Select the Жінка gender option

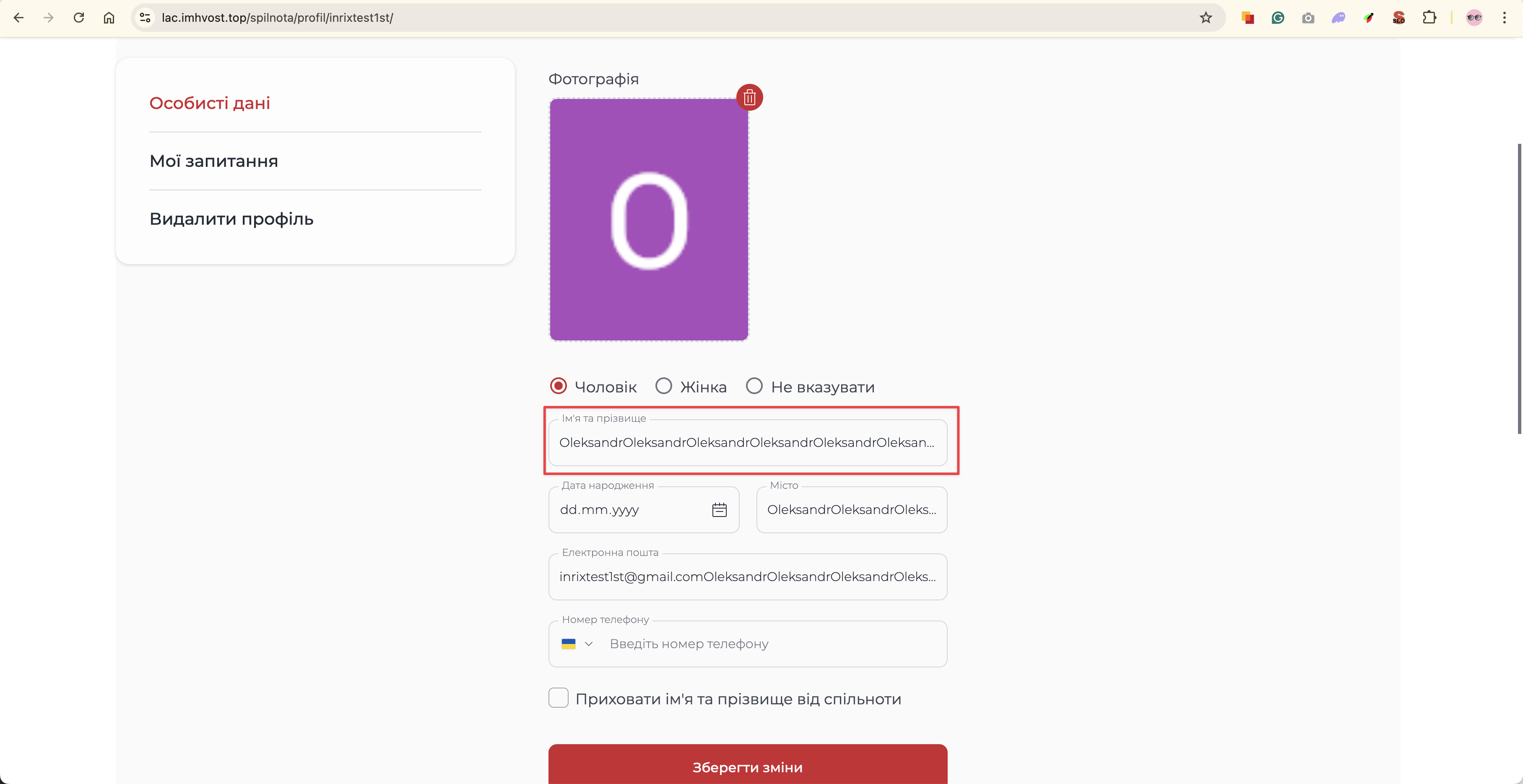pyautogui.click(x=664, y=386)
